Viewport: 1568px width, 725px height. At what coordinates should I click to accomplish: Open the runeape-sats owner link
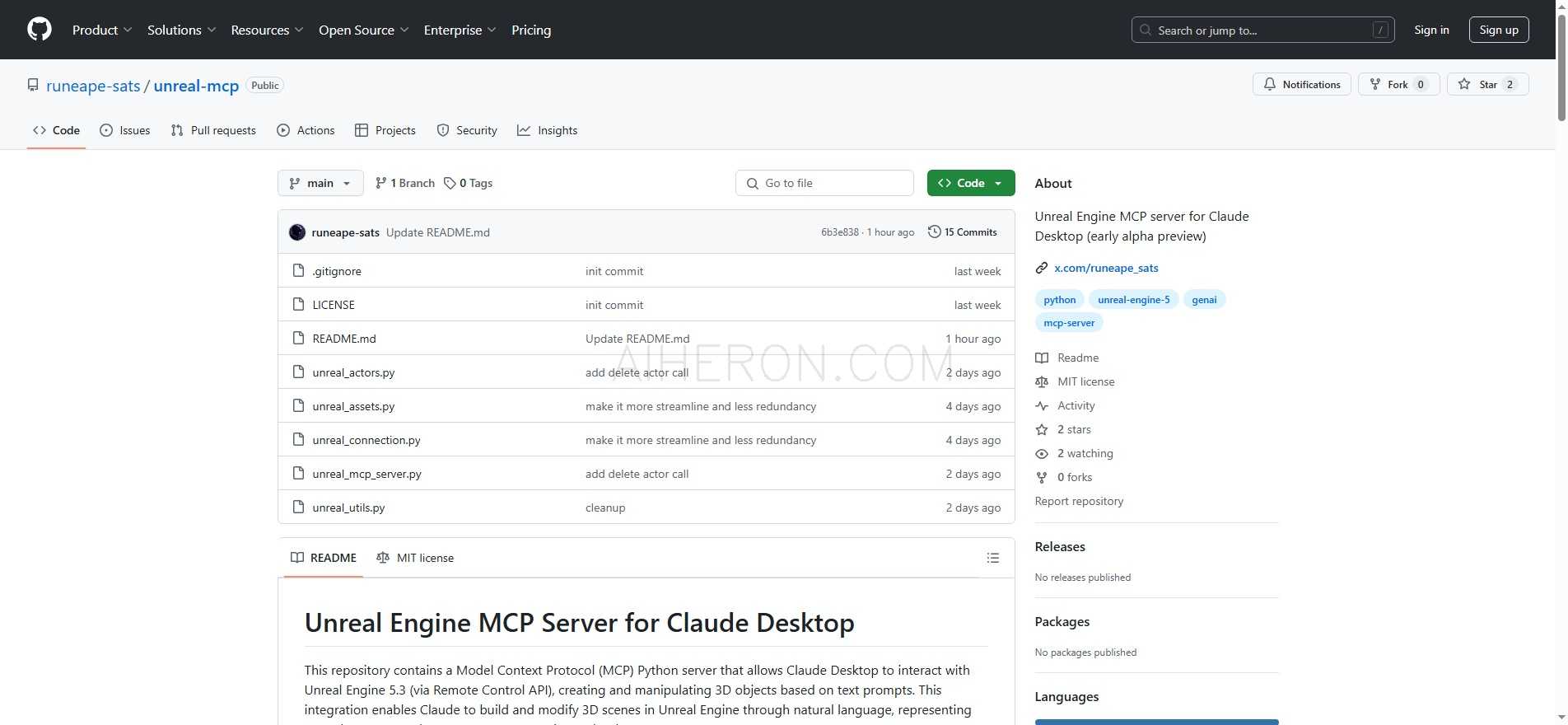pos(93,86)
